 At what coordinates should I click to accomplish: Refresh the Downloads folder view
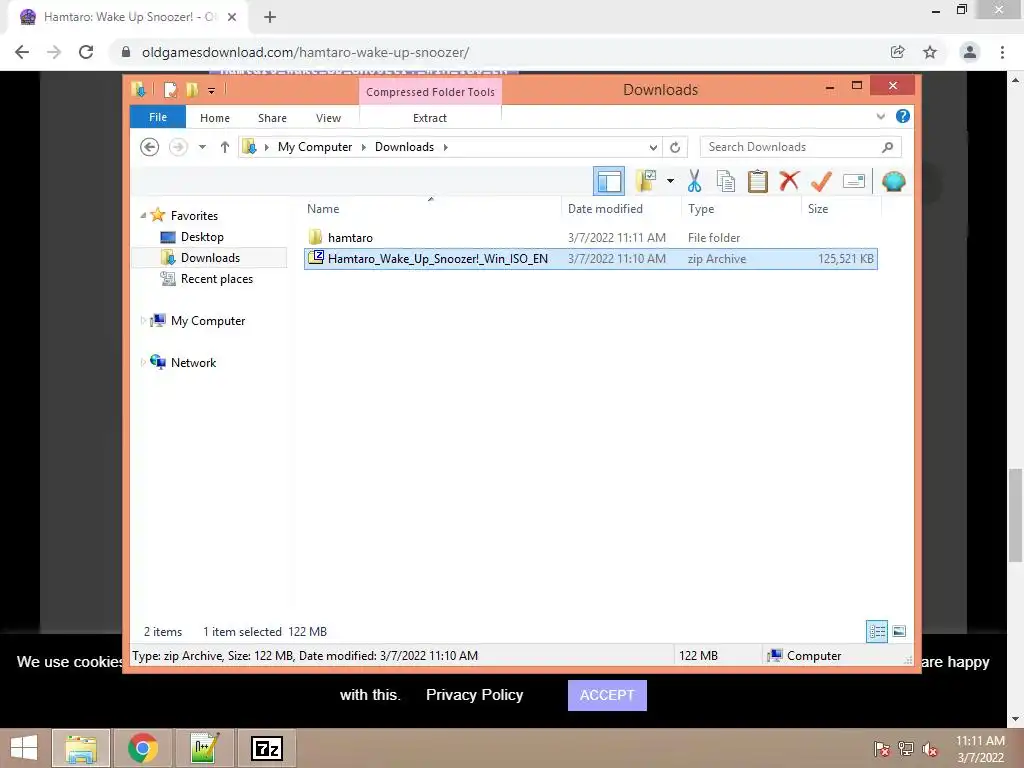[x=675, y=147]
